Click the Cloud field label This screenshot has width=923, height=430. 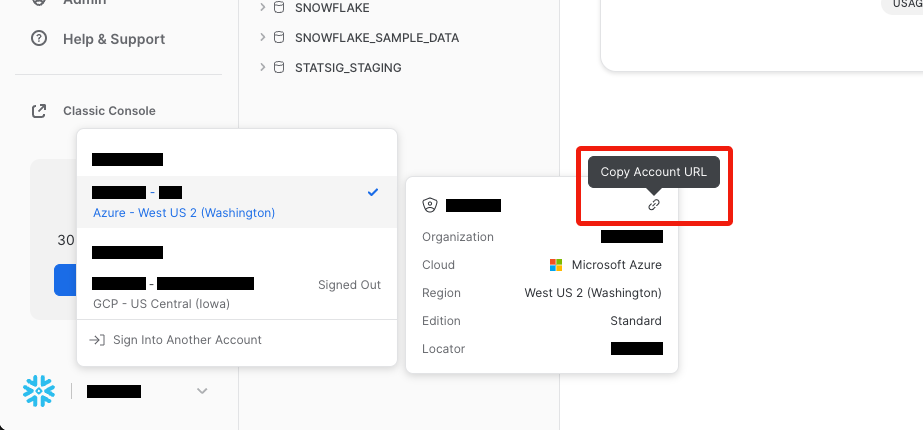pos(439,265)
